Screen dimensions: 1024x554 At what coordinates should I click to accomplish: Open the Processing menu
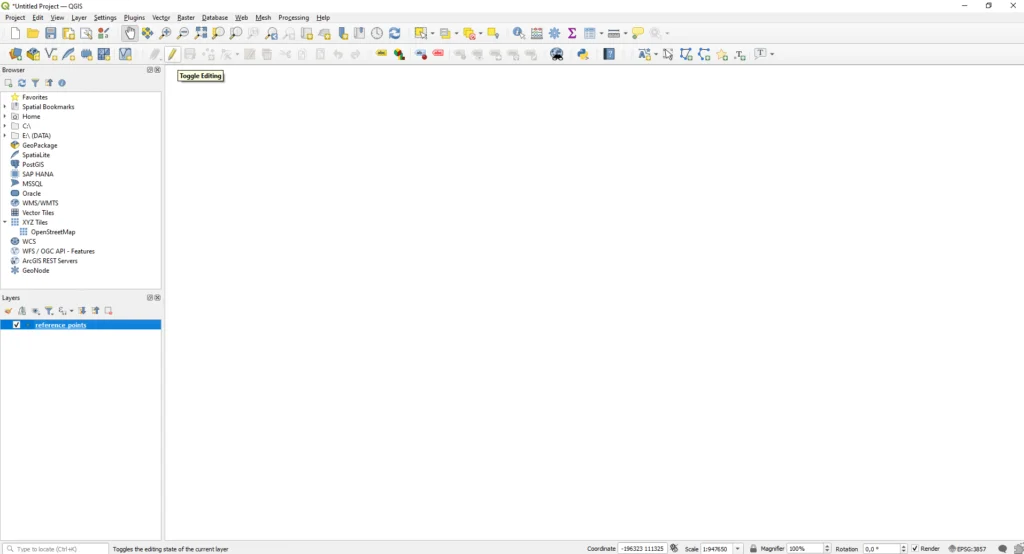pos(293,18)
